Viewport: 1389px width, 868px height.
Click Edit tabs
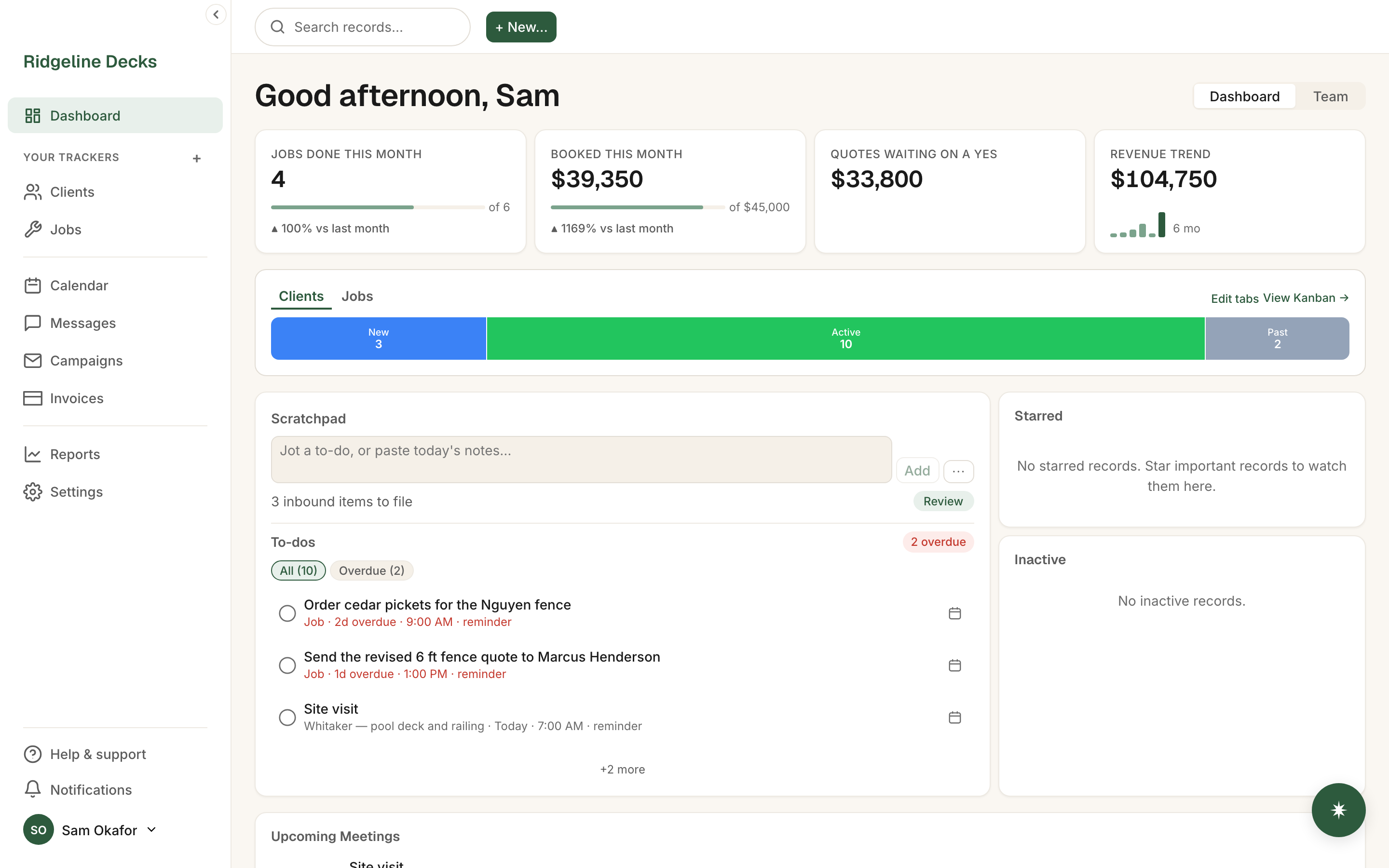tap(1235, 298)
